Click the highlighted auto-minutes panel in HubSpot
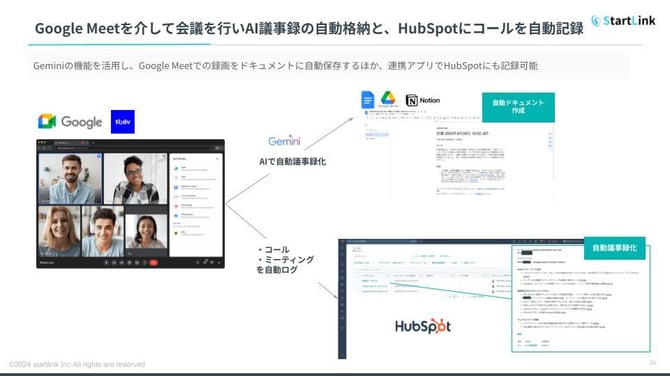Image resolution: width=670 pixels, height=376 pixels. coord(581,299)
